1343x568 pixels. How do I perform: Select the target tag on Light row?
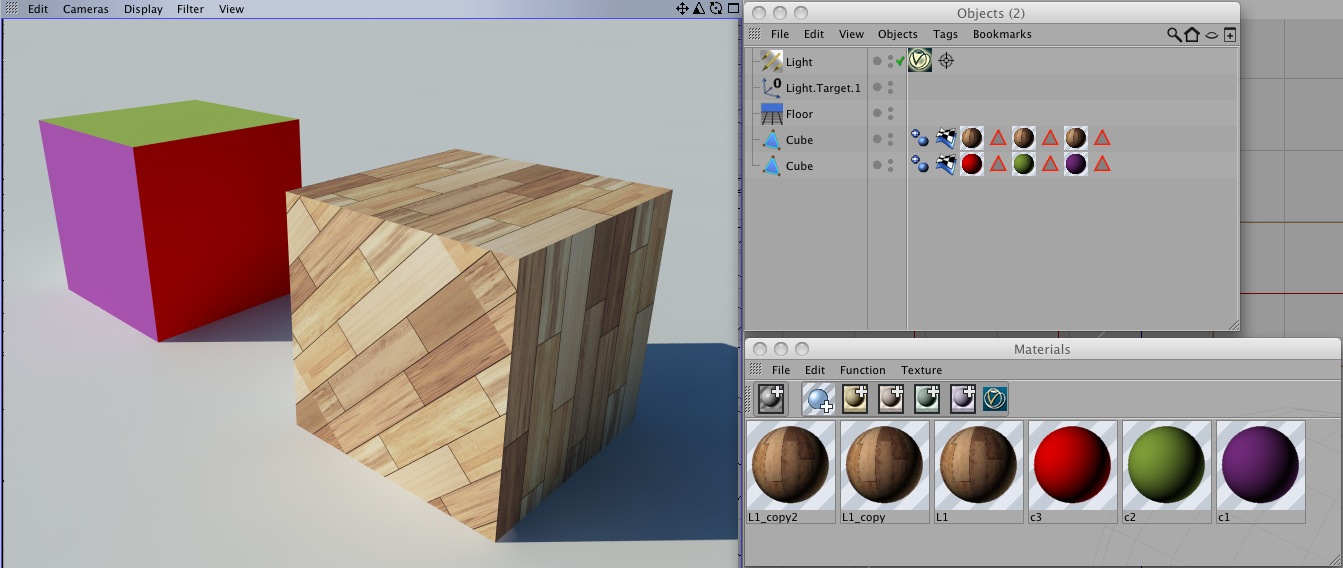946,61
